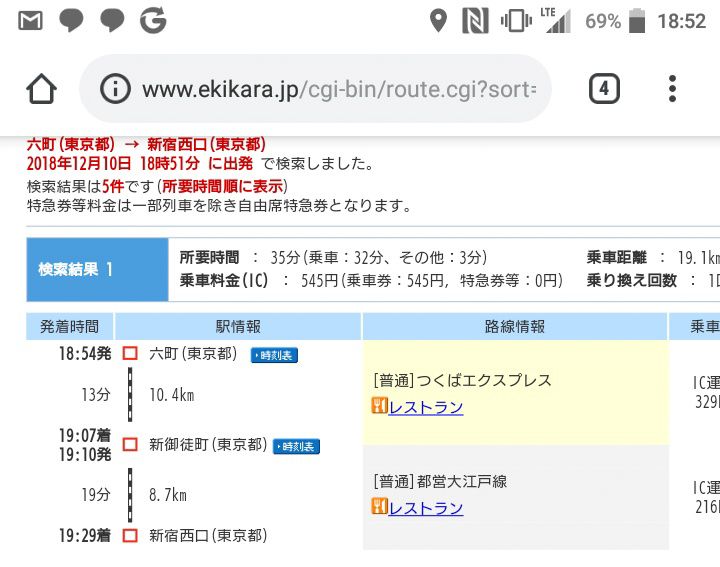Tap the 乗車料金(IC) 545円 summary line

coord(371,280)
